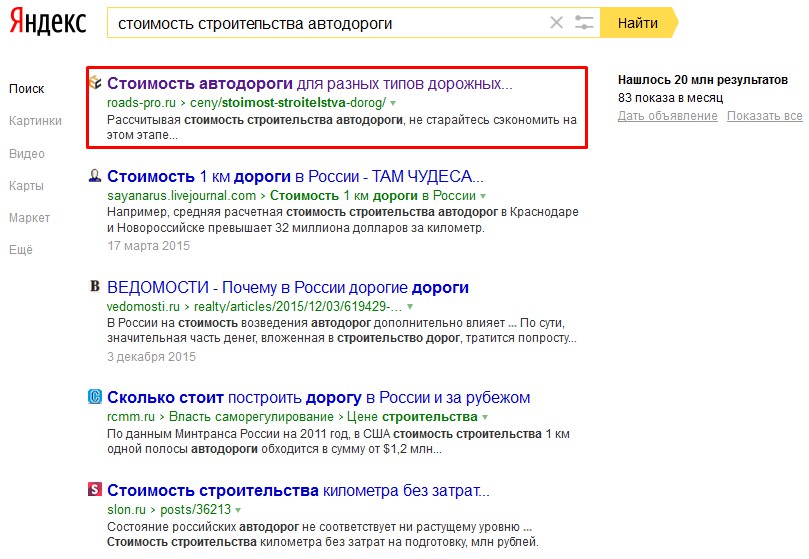Clear the search query with X icon
The image size is (809, 559).
coord(556,23)
